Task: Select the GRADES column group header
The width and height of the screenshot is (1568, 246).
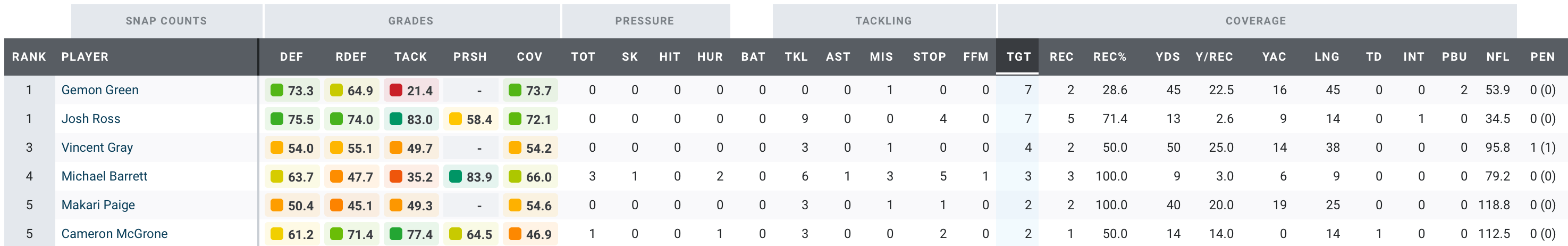Action: pyautogui.click(x=411, y=21)
